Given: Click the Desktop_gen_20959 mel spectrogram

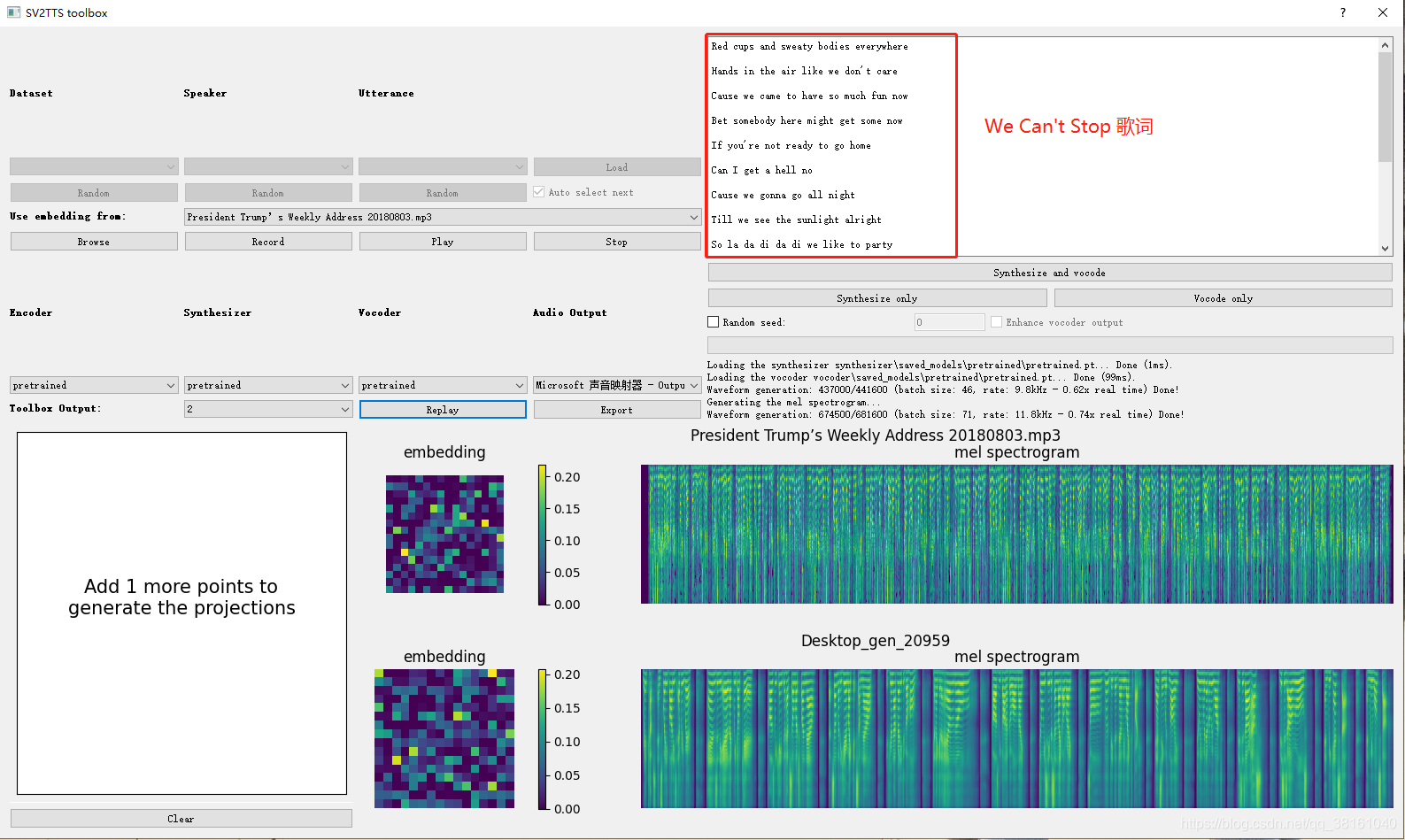Looking at the screenshot, I should click(1017, 738).
